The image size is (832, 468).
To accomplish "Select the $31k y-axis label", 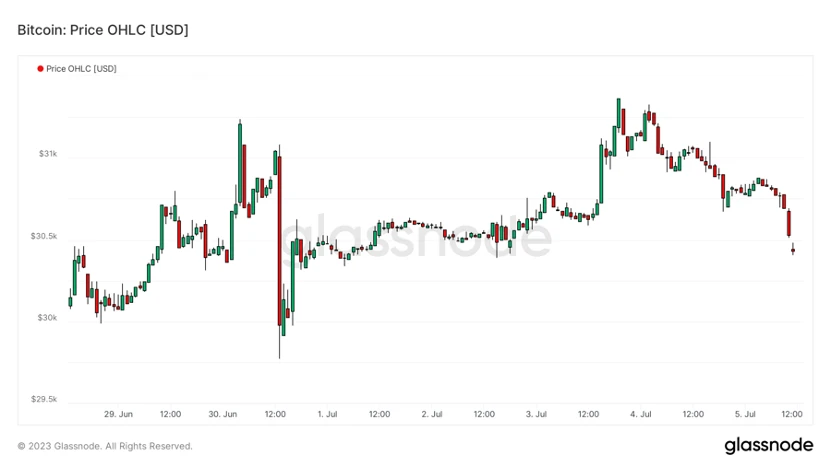I will tap(48, 154).
